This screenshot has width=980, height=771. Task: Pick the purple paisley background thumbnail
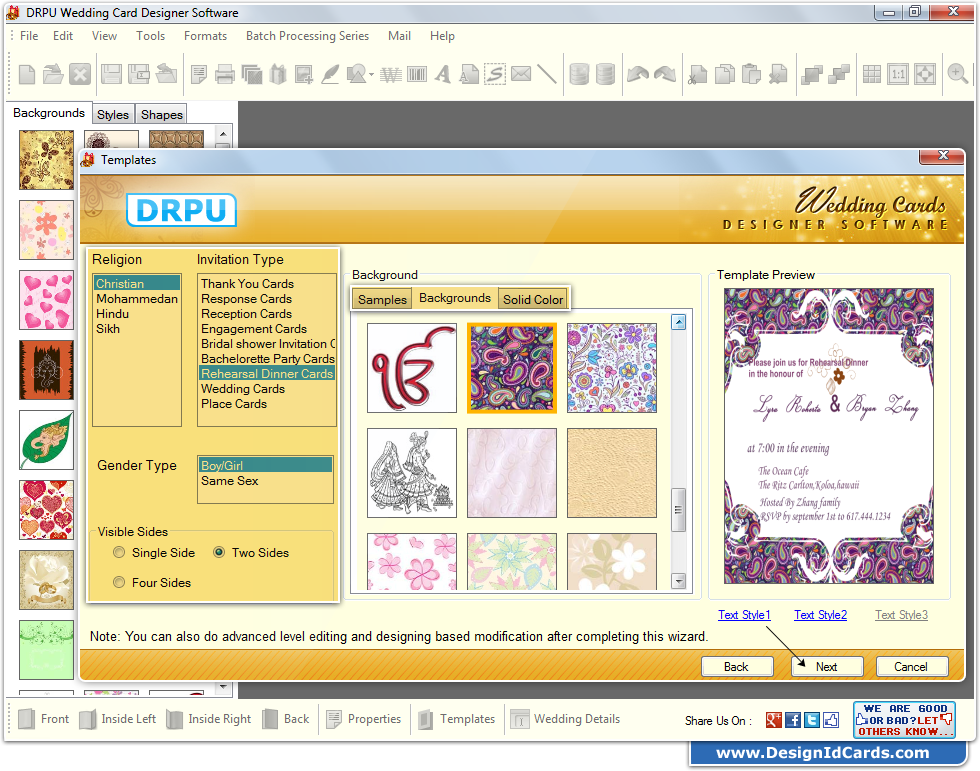(512, 368)
